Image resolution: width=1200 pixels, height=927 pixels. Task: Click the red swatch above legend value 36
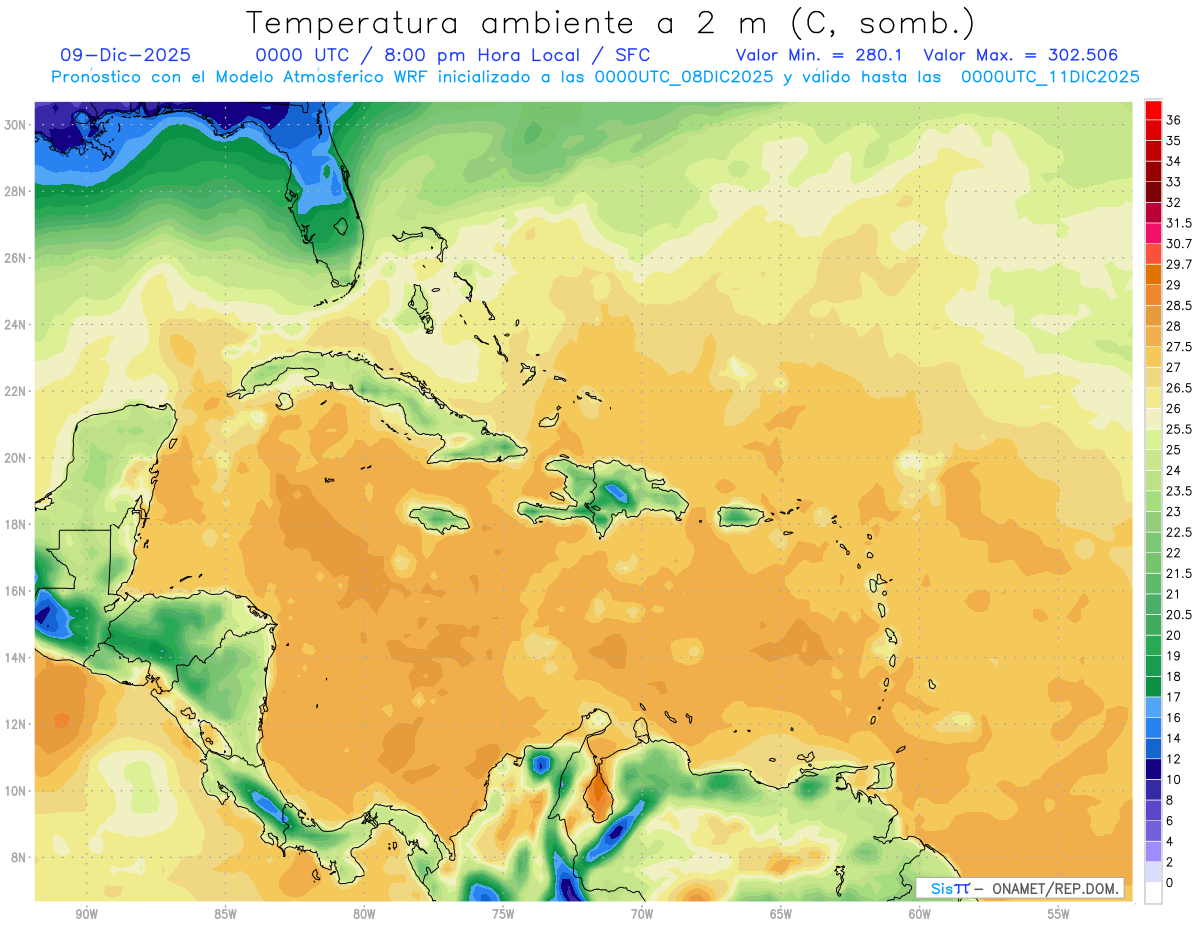click(x=1153, y=110)
